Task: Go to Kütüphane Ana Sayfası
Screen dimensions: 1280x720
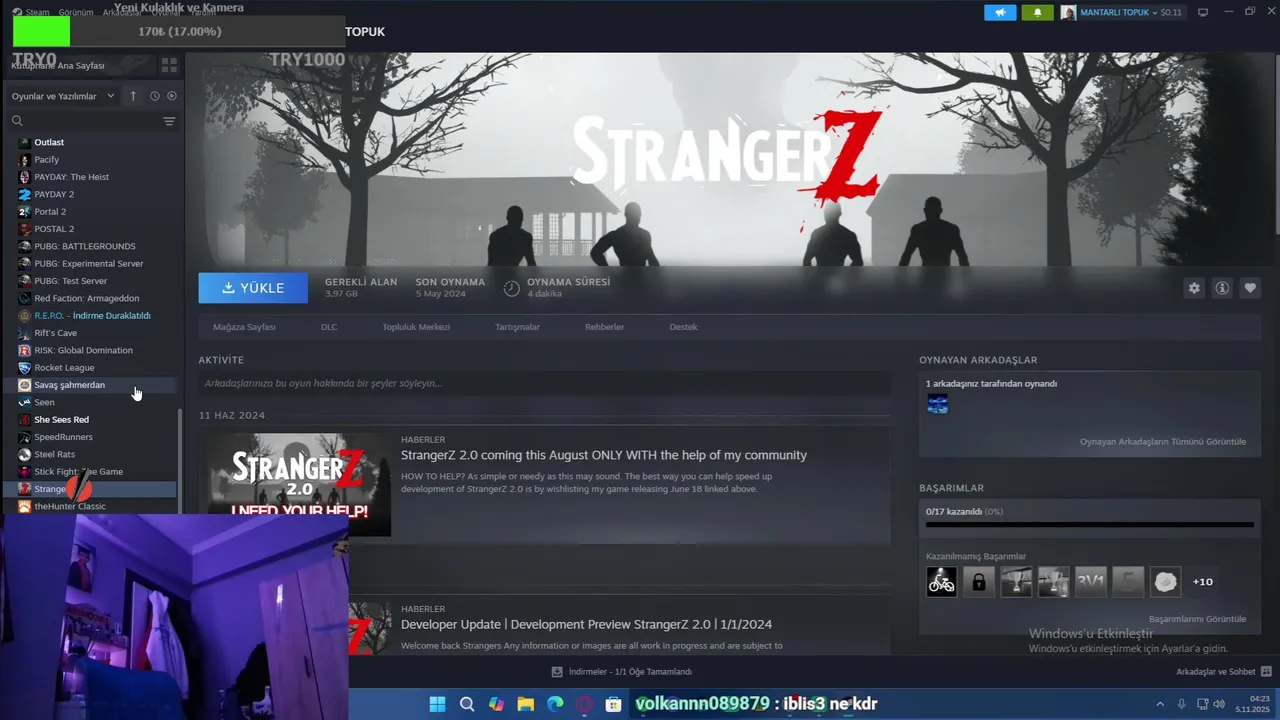Action: click(x=58, y=65)
